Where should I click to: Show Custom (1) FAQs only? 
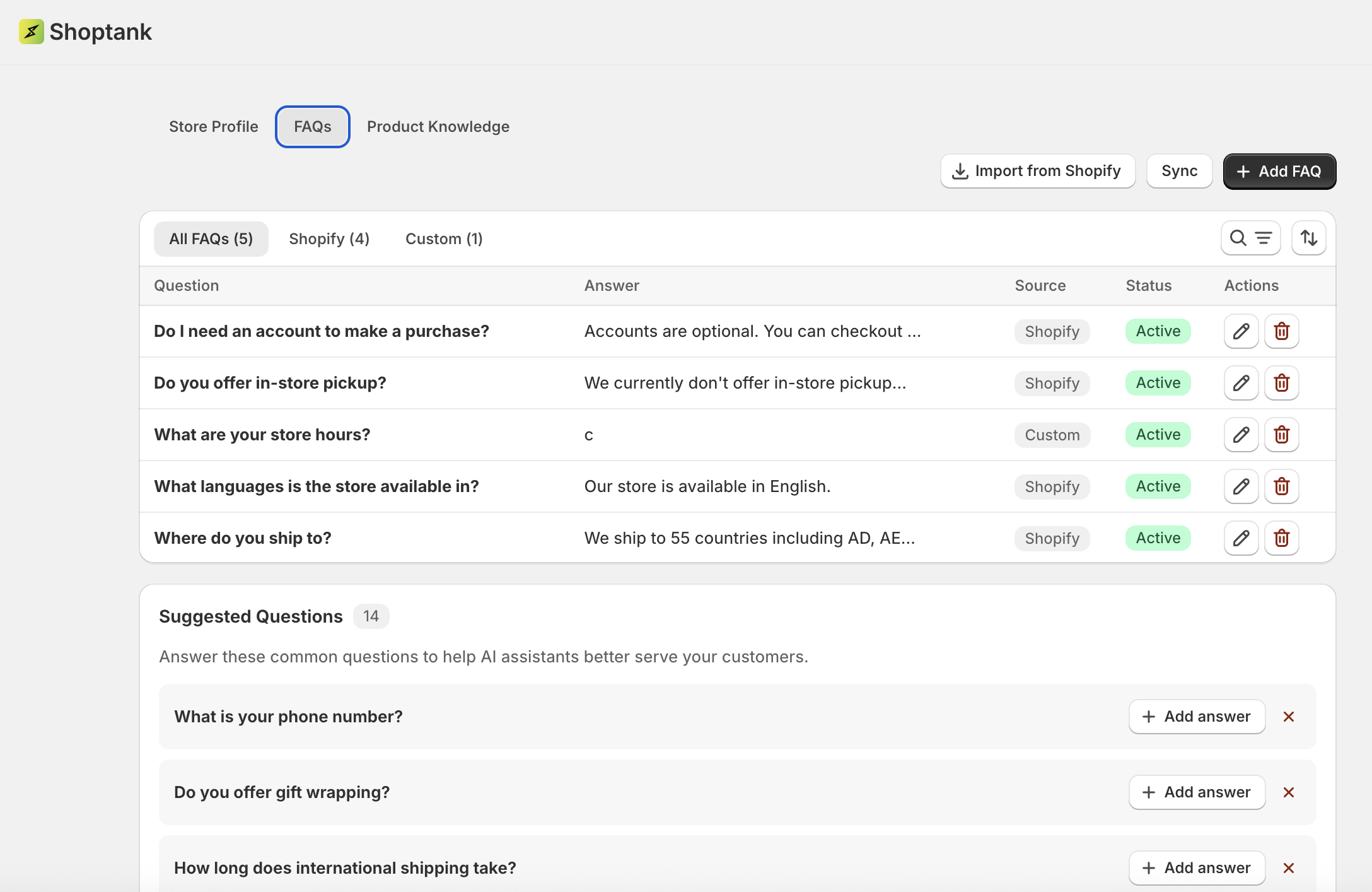444,239
